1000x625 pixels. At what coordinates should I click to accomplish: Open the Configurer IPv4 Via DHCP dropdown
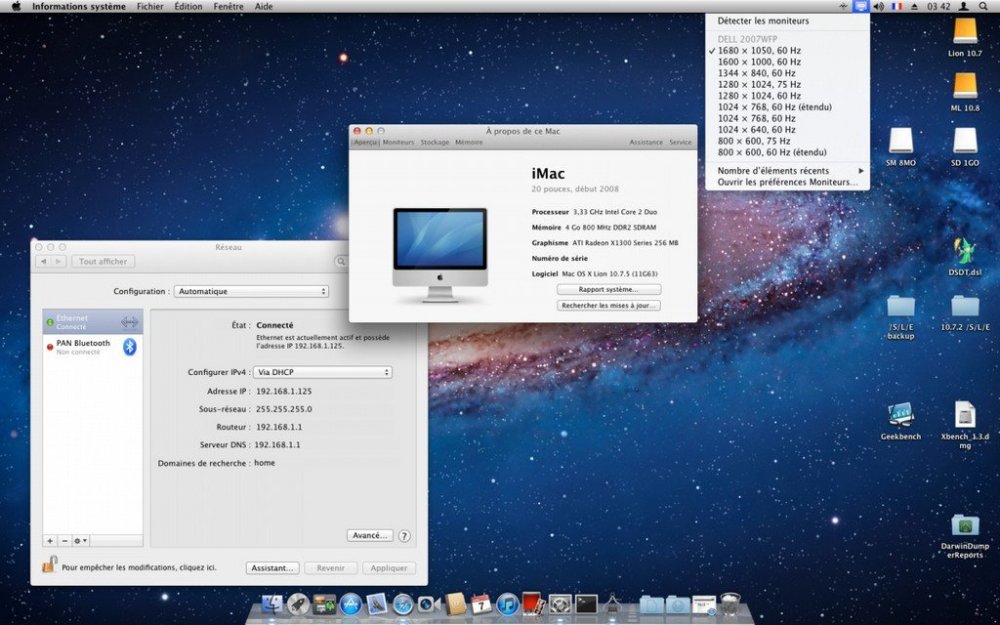pyautogui.click(x=322, y=372)
